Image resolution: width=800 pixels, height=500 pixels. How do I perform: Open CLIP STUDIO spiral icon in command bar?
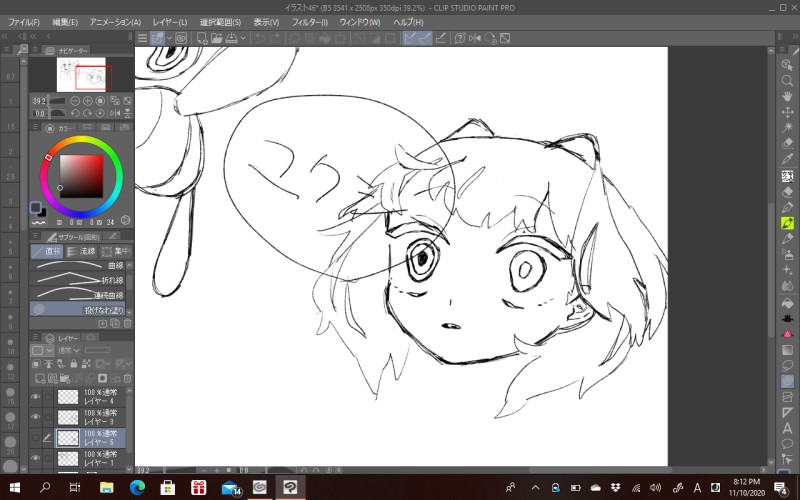point(181,38)
